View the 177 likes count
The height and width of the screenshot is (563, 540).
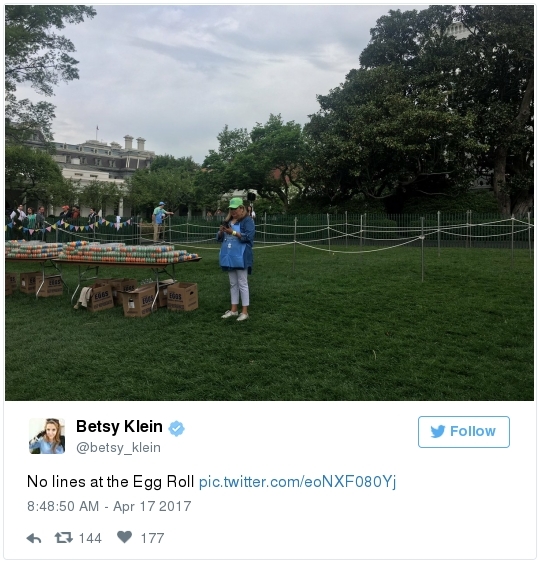(152, 538)
